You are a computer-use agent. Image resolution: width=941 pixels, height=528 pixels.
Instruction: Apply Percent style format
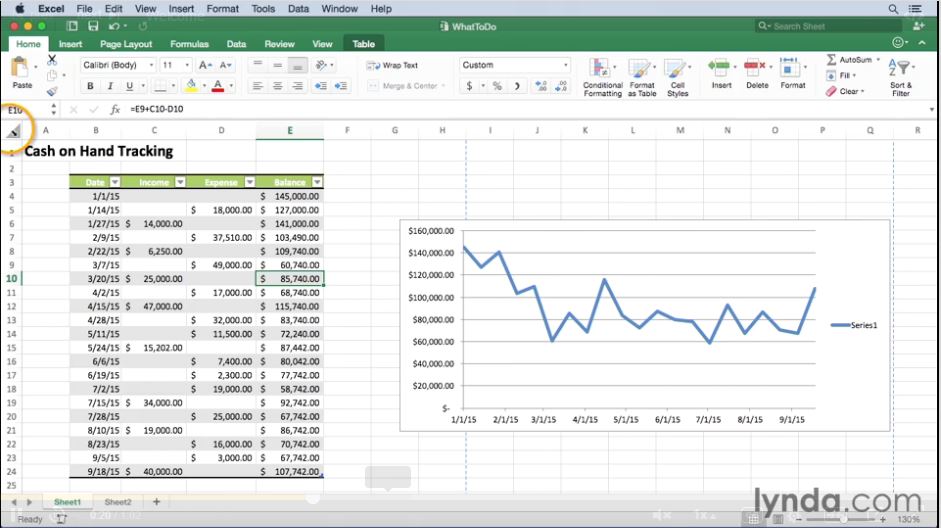click(x=497, y=86)
